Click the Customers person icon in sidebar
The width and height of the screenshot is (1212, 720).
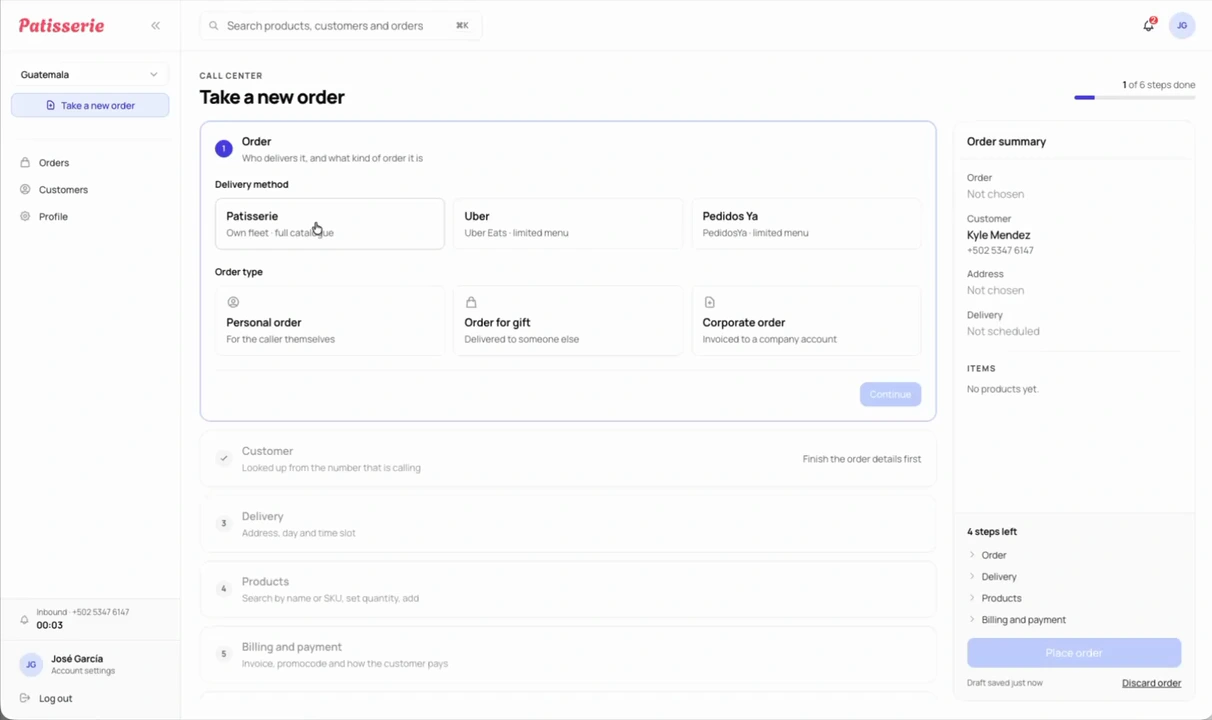pyautogui.click(x=25, y=189)
